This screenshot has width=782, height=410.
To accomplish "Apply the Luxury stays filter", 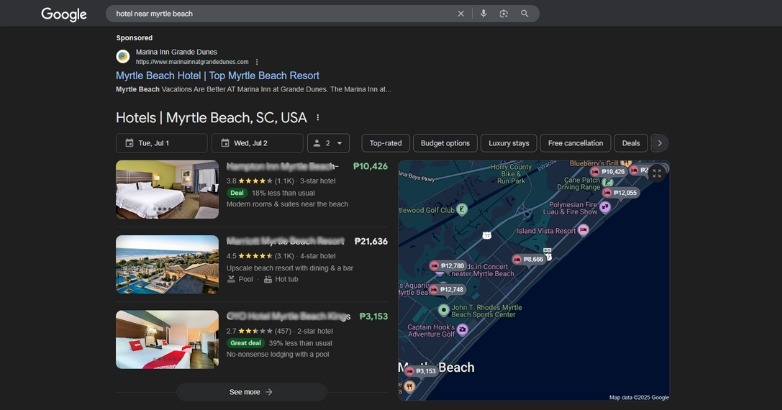I will tap(509, 143).
